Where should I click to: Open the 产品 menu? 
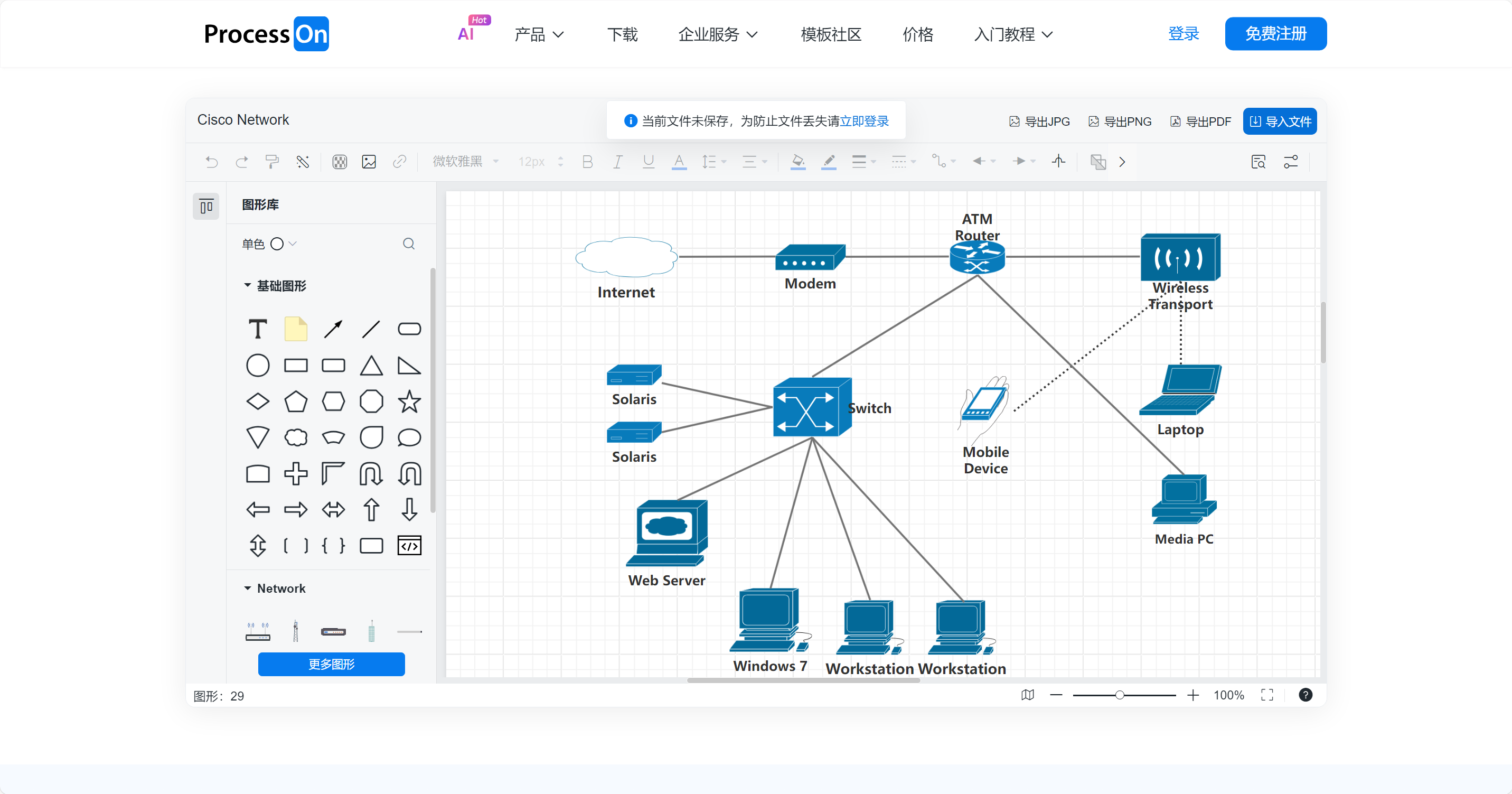click(538, 34)
